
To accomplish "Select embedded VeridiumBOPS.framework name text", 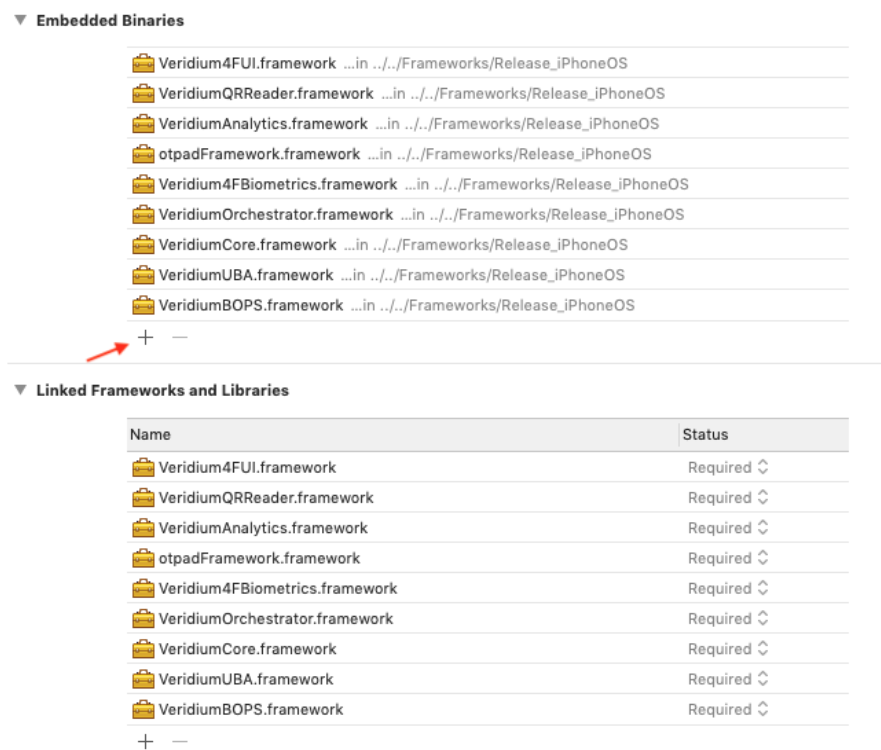I will [x=251, y=306].
